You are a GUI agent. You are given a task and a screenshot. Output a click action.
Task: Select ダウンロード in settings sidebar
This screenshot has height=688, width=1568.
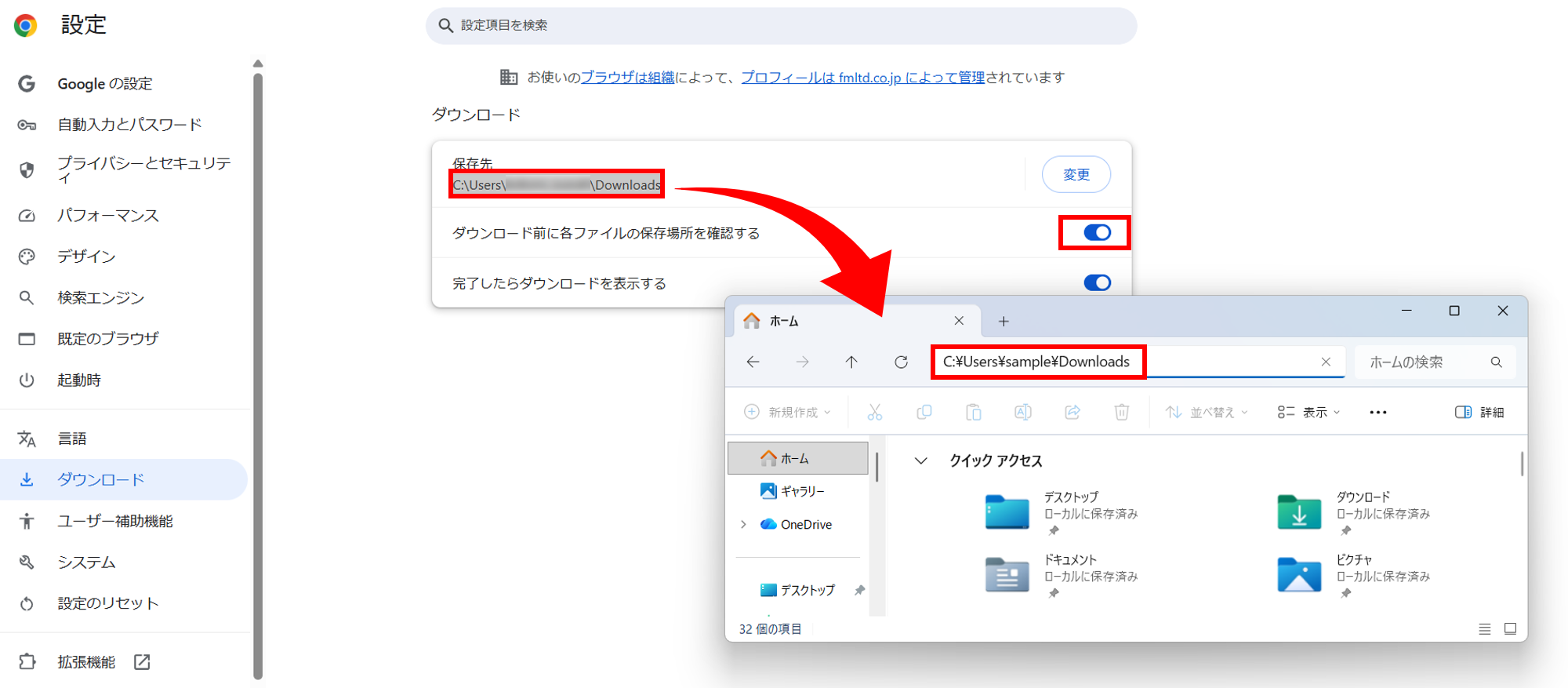(x=125, y=479)
